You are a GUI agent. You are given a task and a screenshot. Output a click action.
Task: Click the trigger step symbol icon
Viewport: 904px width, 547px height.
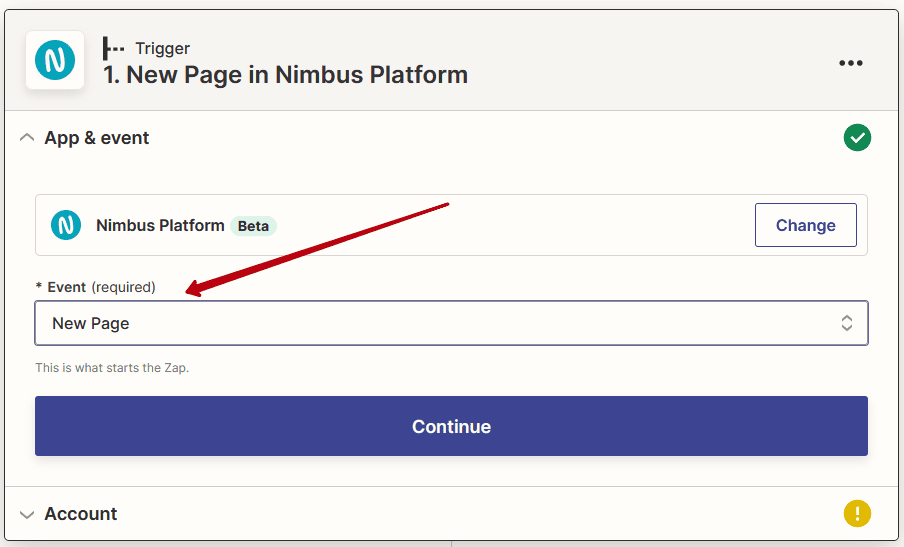113,48
